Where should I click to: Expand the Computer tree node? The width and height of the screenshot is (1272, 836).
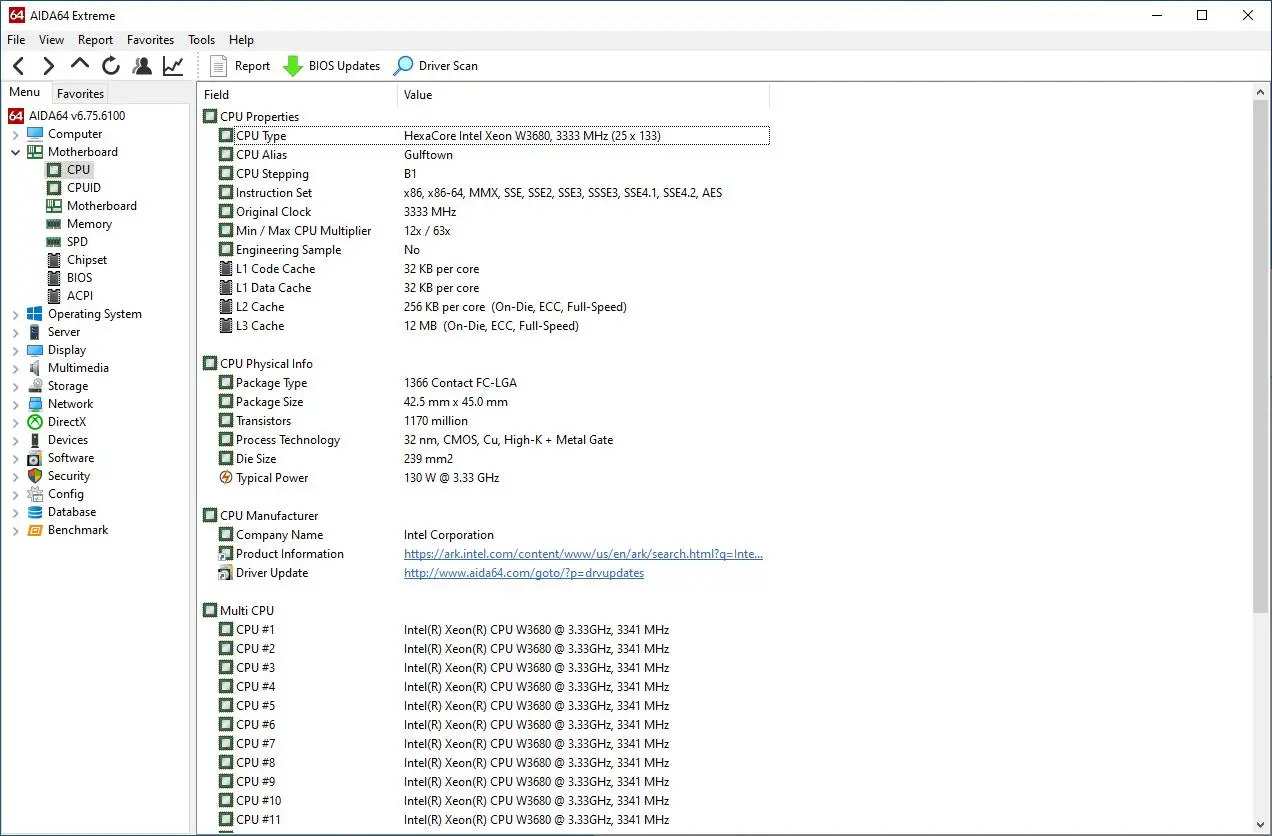point(16,134)
